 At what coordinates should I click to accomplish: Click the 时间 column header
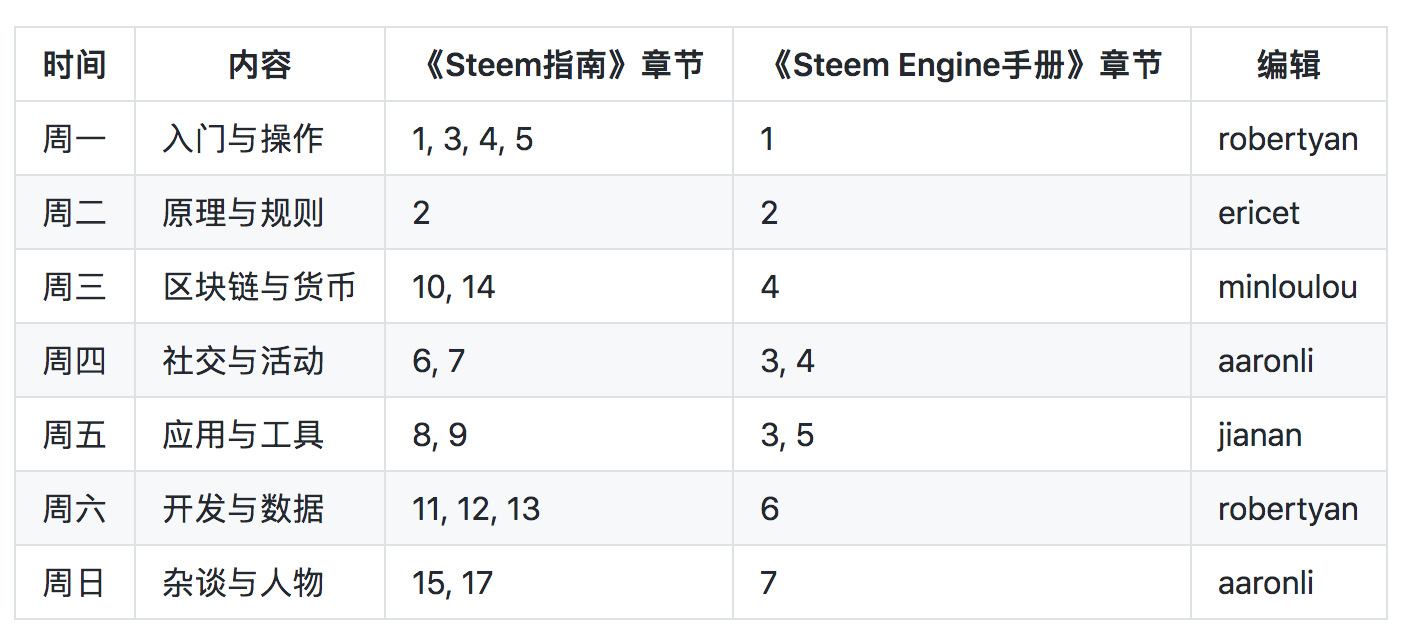(74, 66)
